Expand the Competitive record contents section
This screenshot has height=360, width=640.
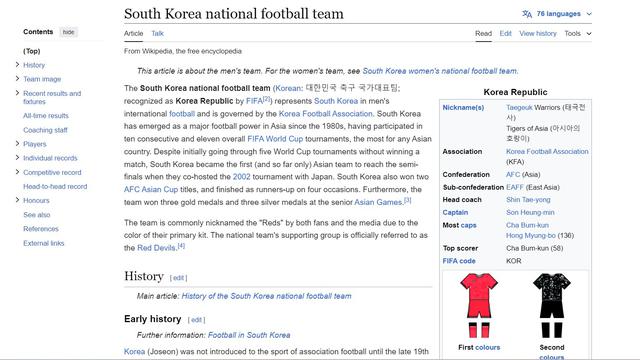17,172
